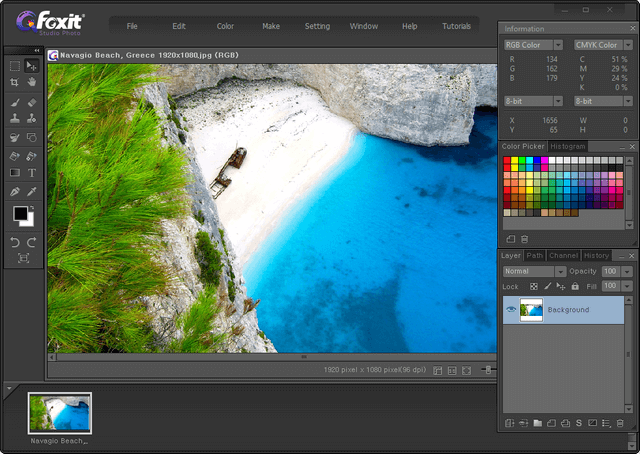Click the black foreground color swatch
This screenshot has height=454, width=640.
(20, 213)
